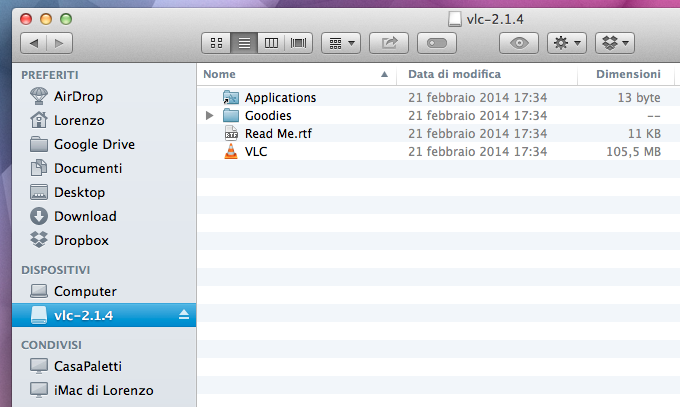Select the VLC cone app icon
680x407 pixels.
[x=231, y=151]
